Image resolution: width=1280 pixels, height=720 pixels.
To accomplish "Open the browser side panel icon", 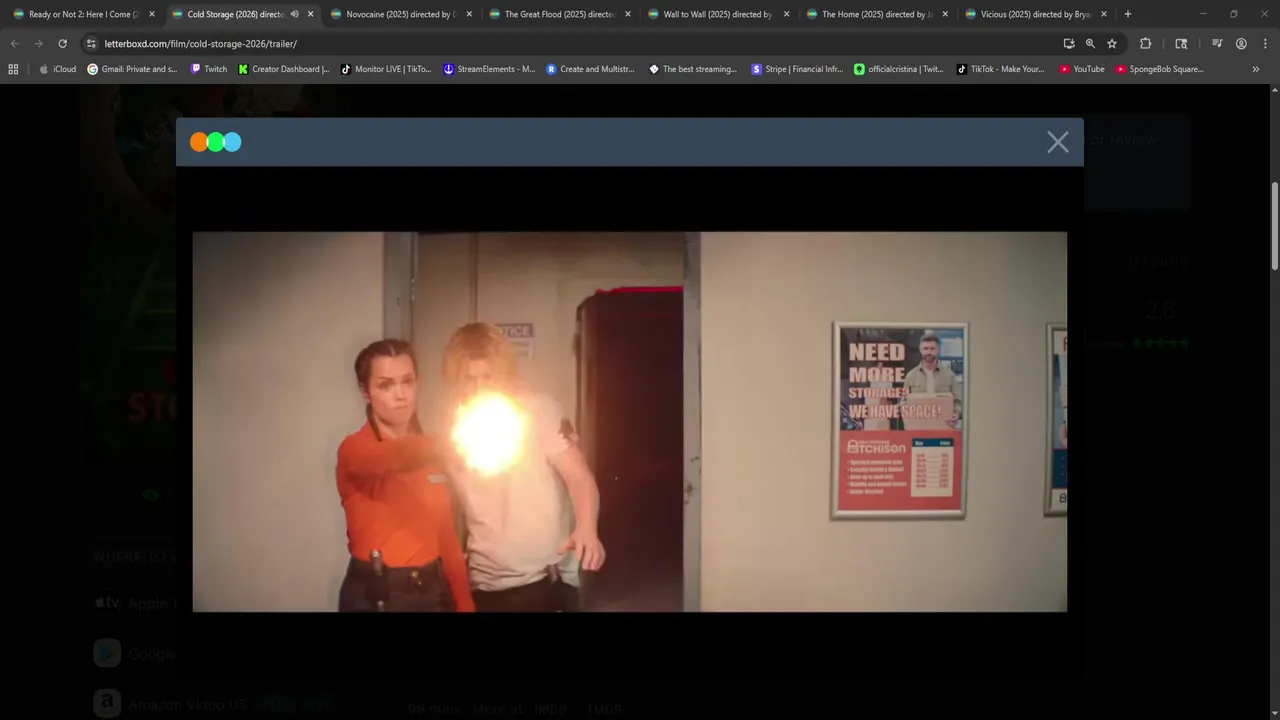I will coord(1181,44).
